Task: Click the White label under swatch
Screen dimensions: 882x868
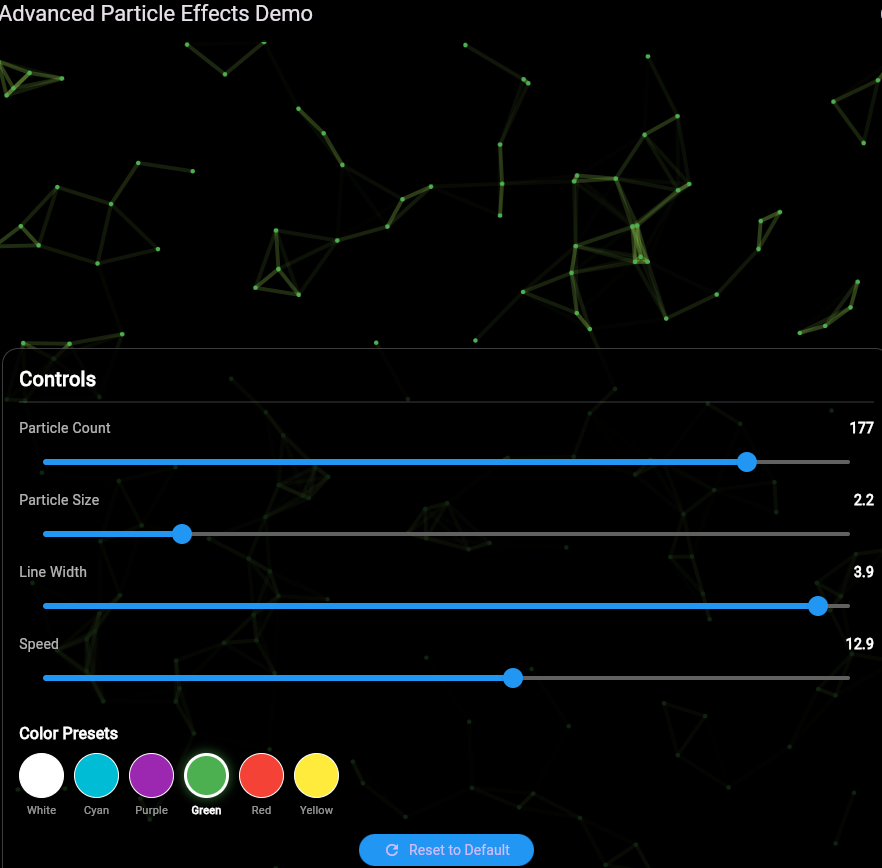Action: click(x=42, y=810)
